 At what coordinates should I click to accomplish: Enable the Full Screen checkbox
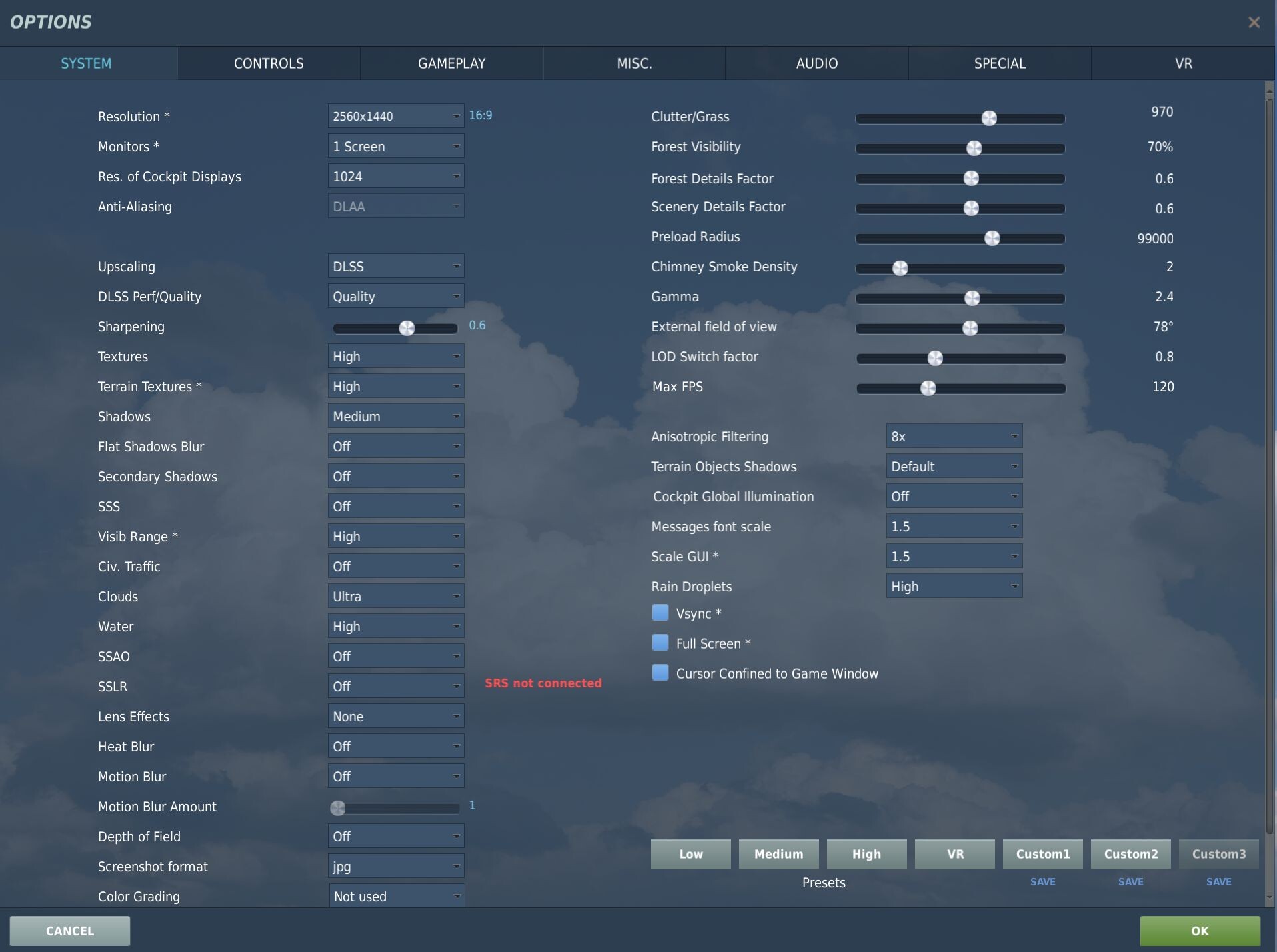[660, 643]
